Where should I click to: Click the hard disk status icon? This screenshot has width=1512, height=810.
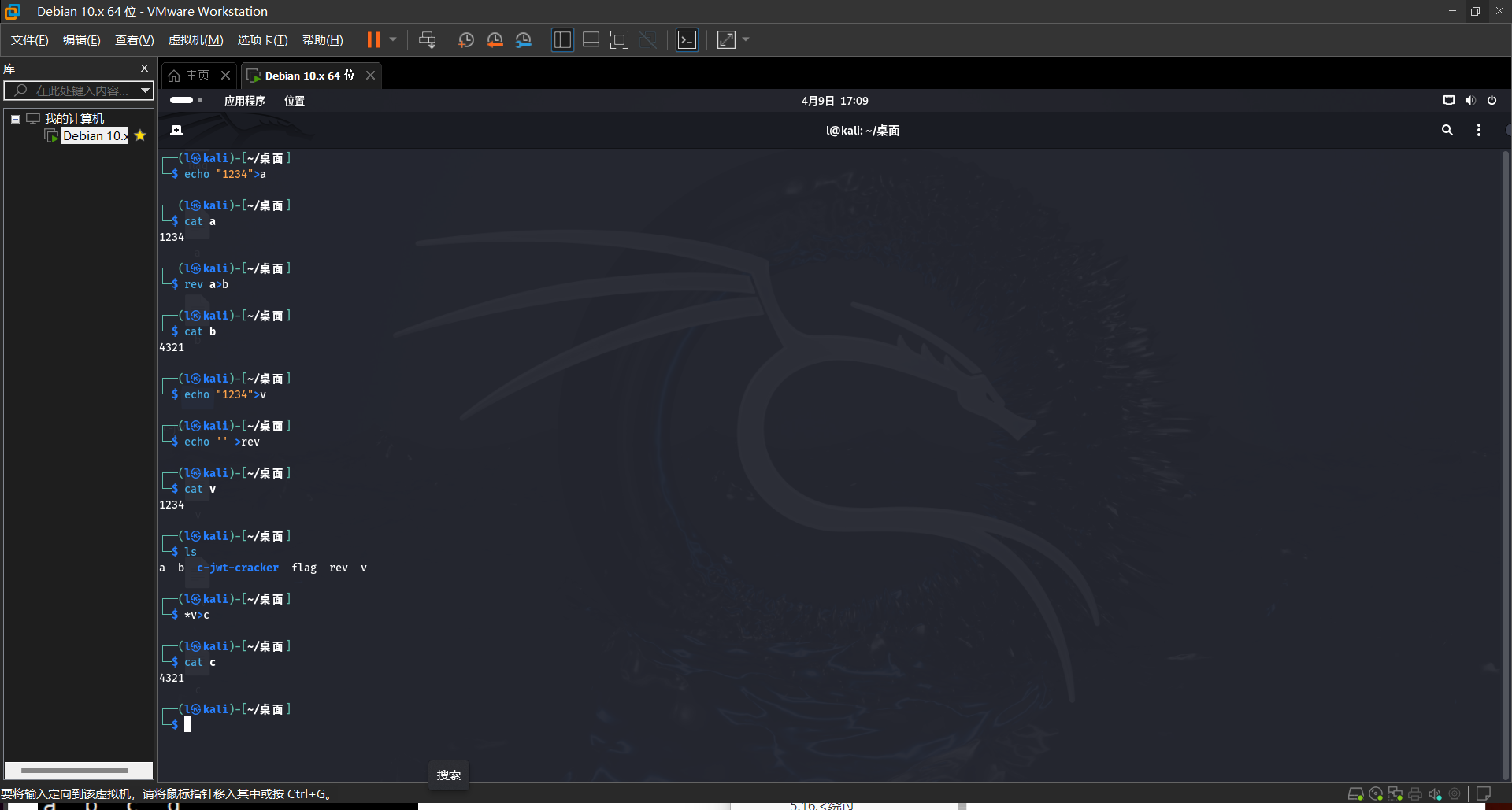point(1355,793)
